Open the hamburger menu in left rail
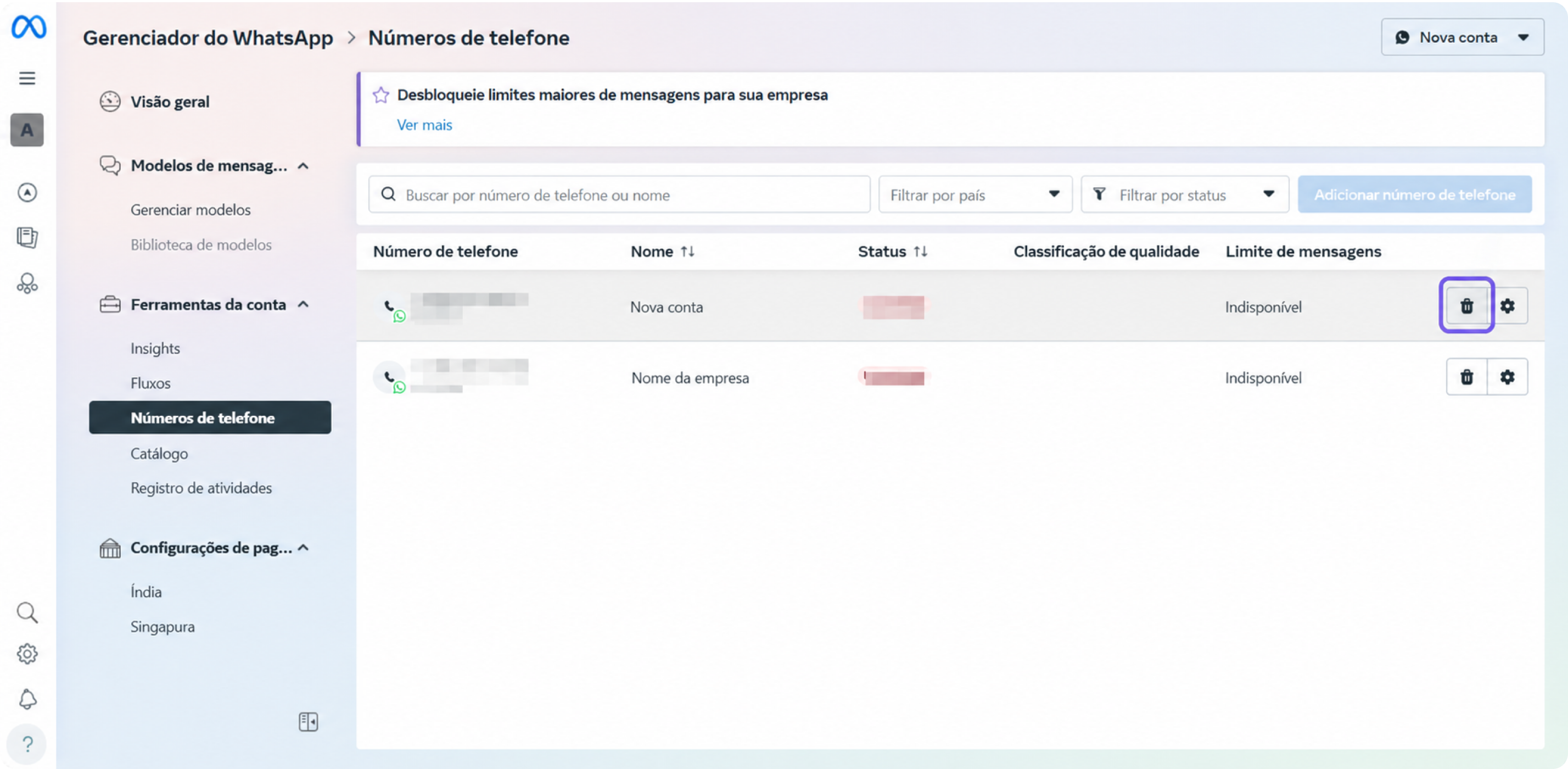The height and width of the screenshot is (769, 1568). click(27, 78)
